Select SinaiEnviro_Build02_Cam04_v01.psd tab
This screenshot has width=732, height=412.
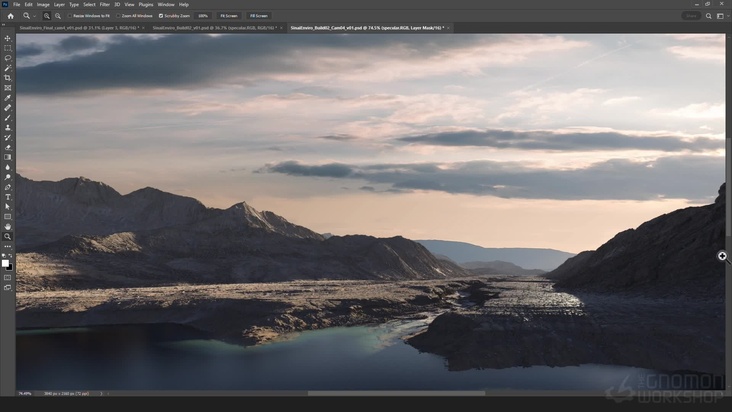point(367,28)
